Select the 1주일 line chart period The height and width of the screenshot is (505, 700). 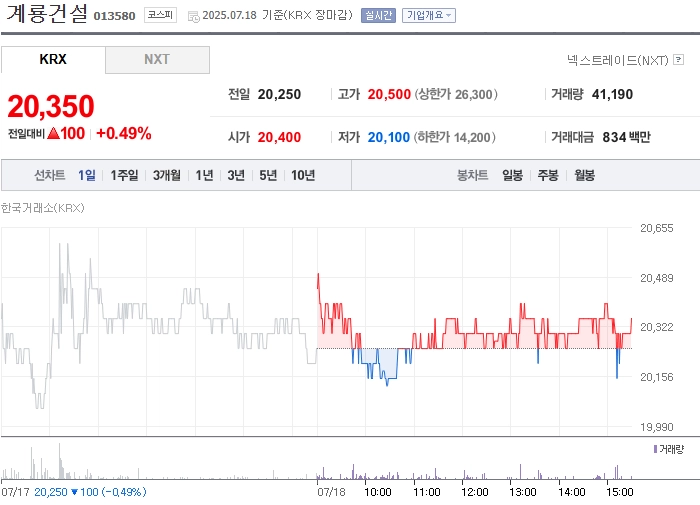[124, 175]
